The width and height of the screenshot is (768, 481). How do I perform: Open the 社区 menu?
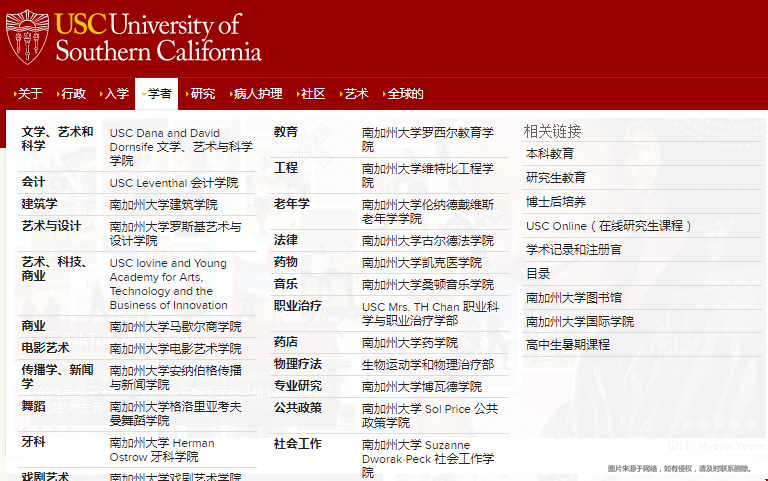(x=311, y=94)
